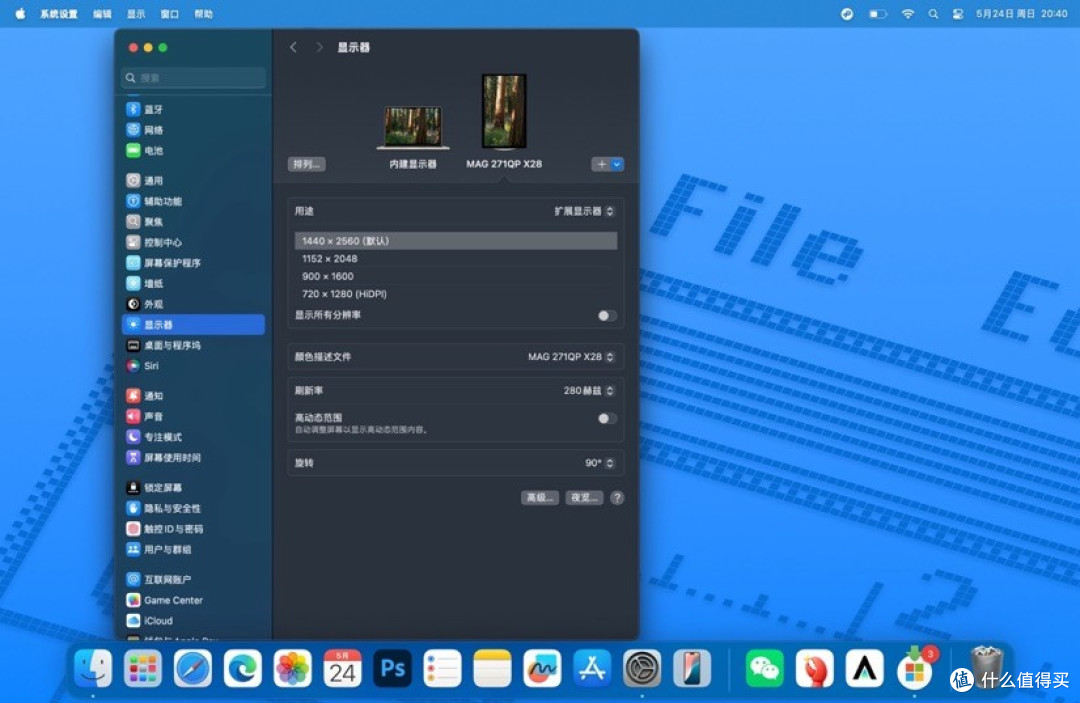
Task: Open Wi-Fi status in menu bar
Action: (908, 14)
